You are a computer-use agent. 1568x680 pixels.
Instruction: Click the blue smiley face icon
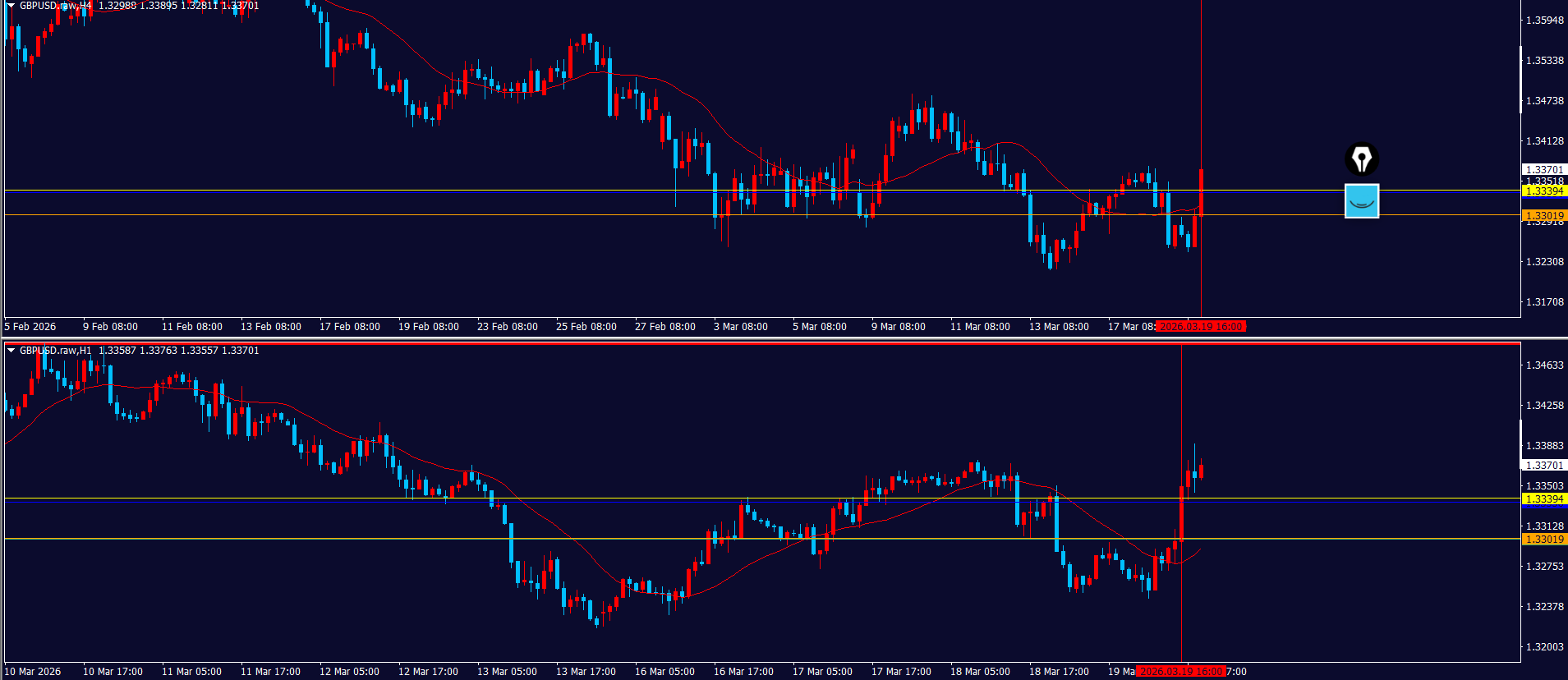[1361, 201]
